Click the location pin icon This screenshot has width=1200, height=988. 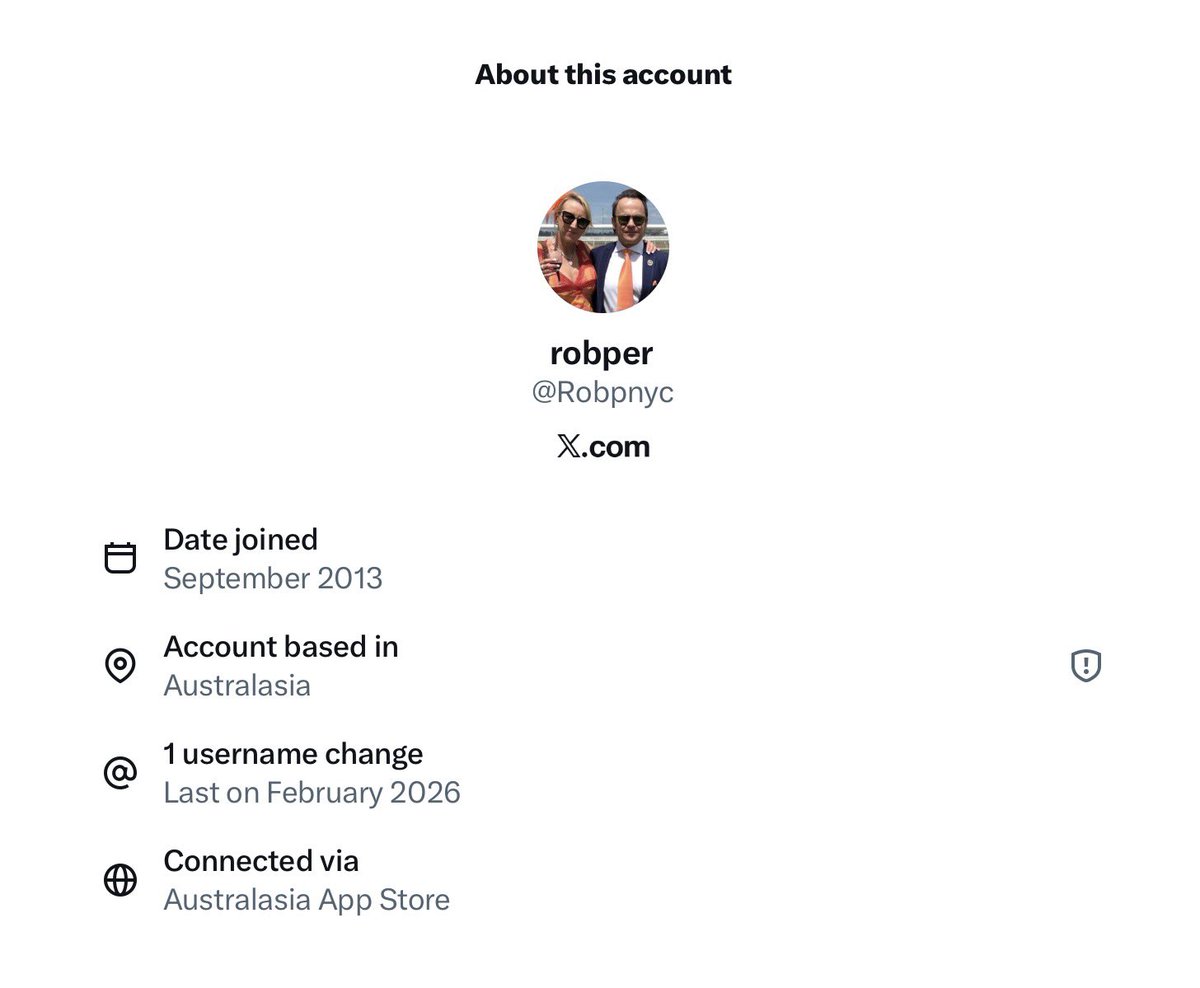click(120, 665)
